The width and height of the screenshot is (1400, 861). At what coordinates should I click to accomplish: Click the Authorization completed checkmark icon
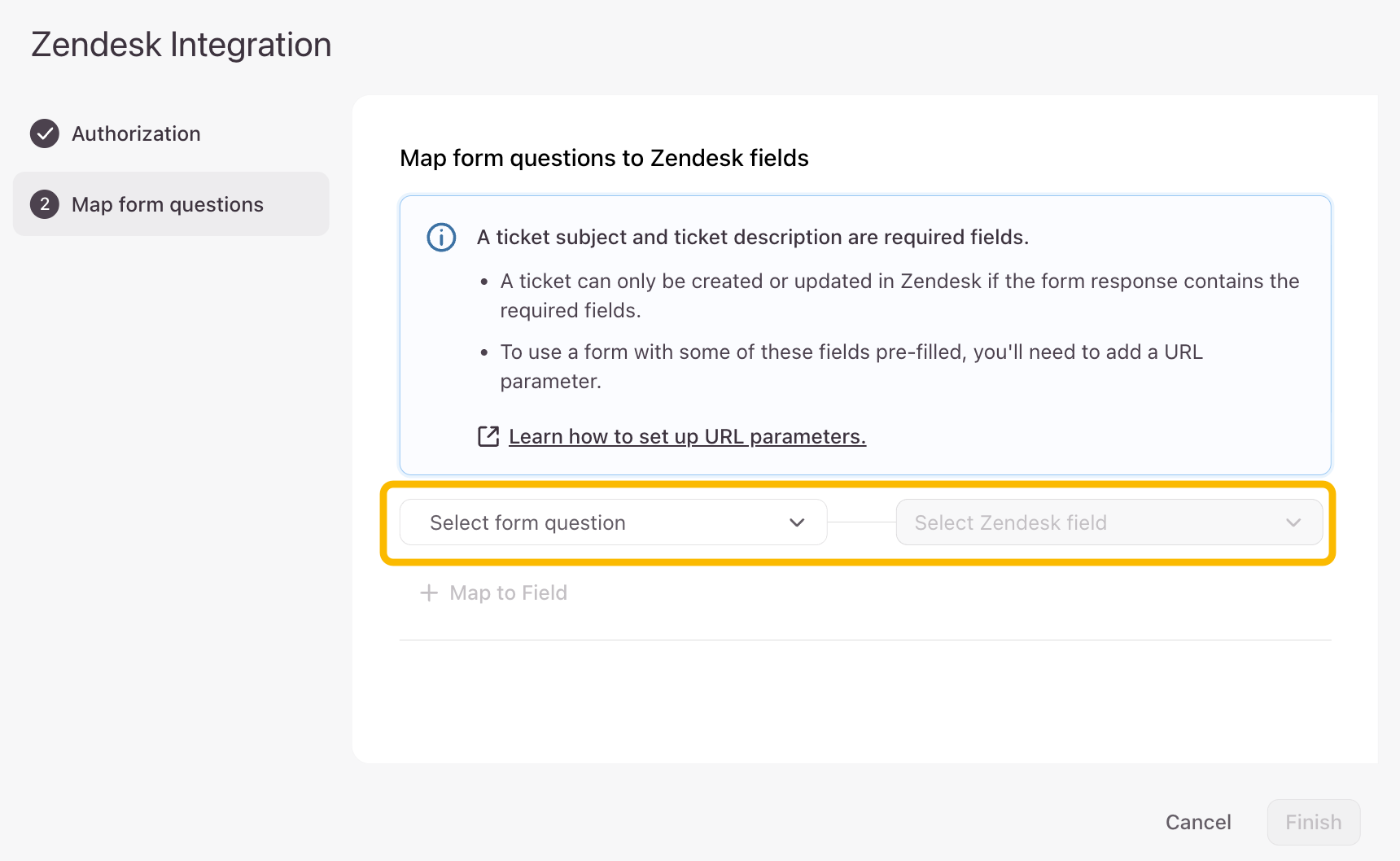coord(45,133)
